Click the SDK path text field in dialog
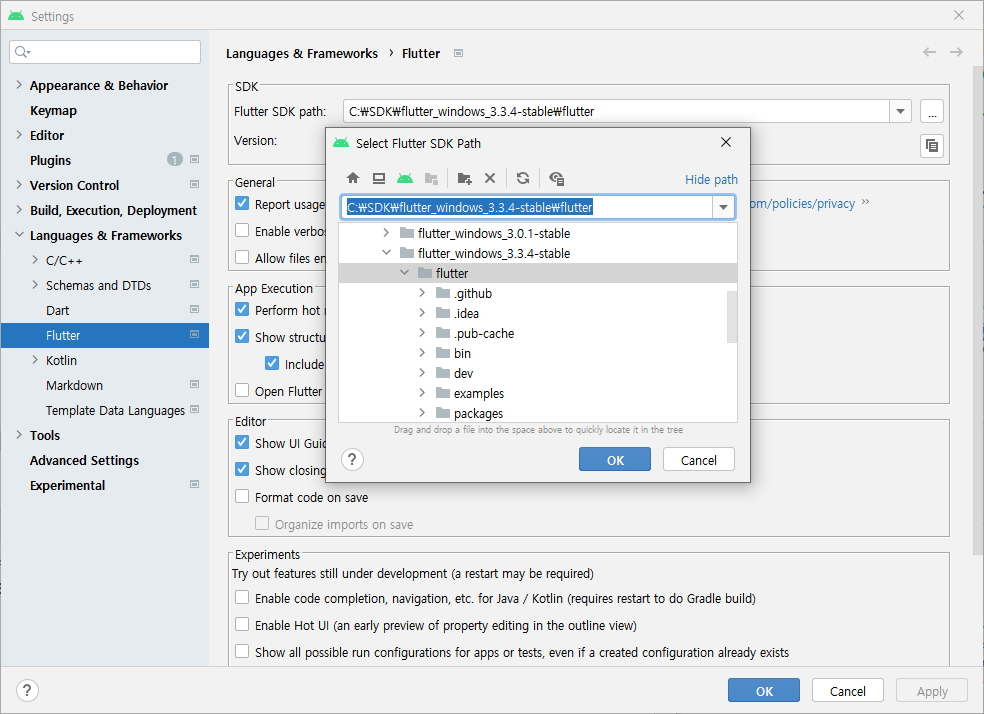Image resolution: width=984 pixels, height=714 pixels. click(527, 207)
